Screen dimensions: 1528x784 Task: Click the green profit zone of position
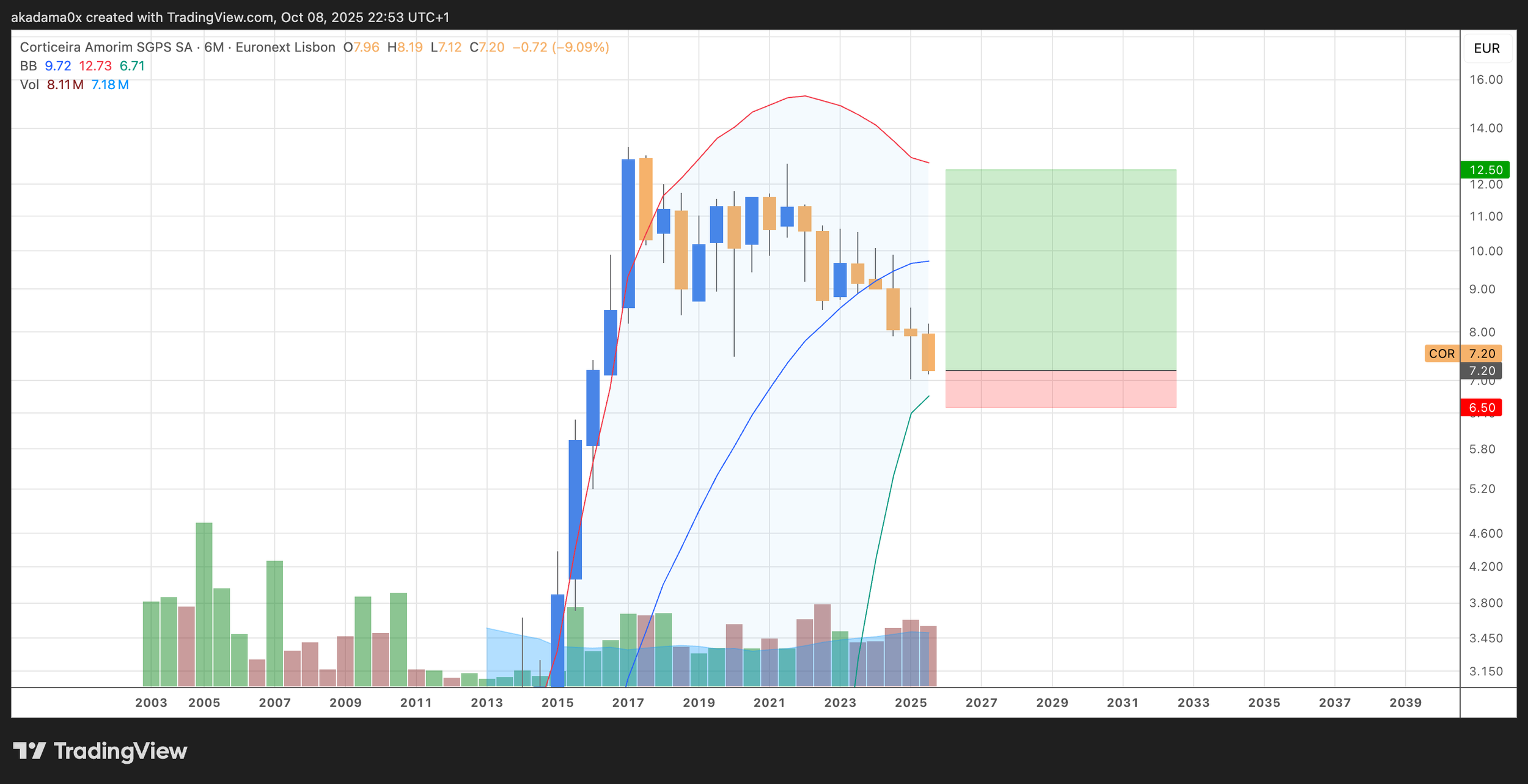[x=1060, y=269]
